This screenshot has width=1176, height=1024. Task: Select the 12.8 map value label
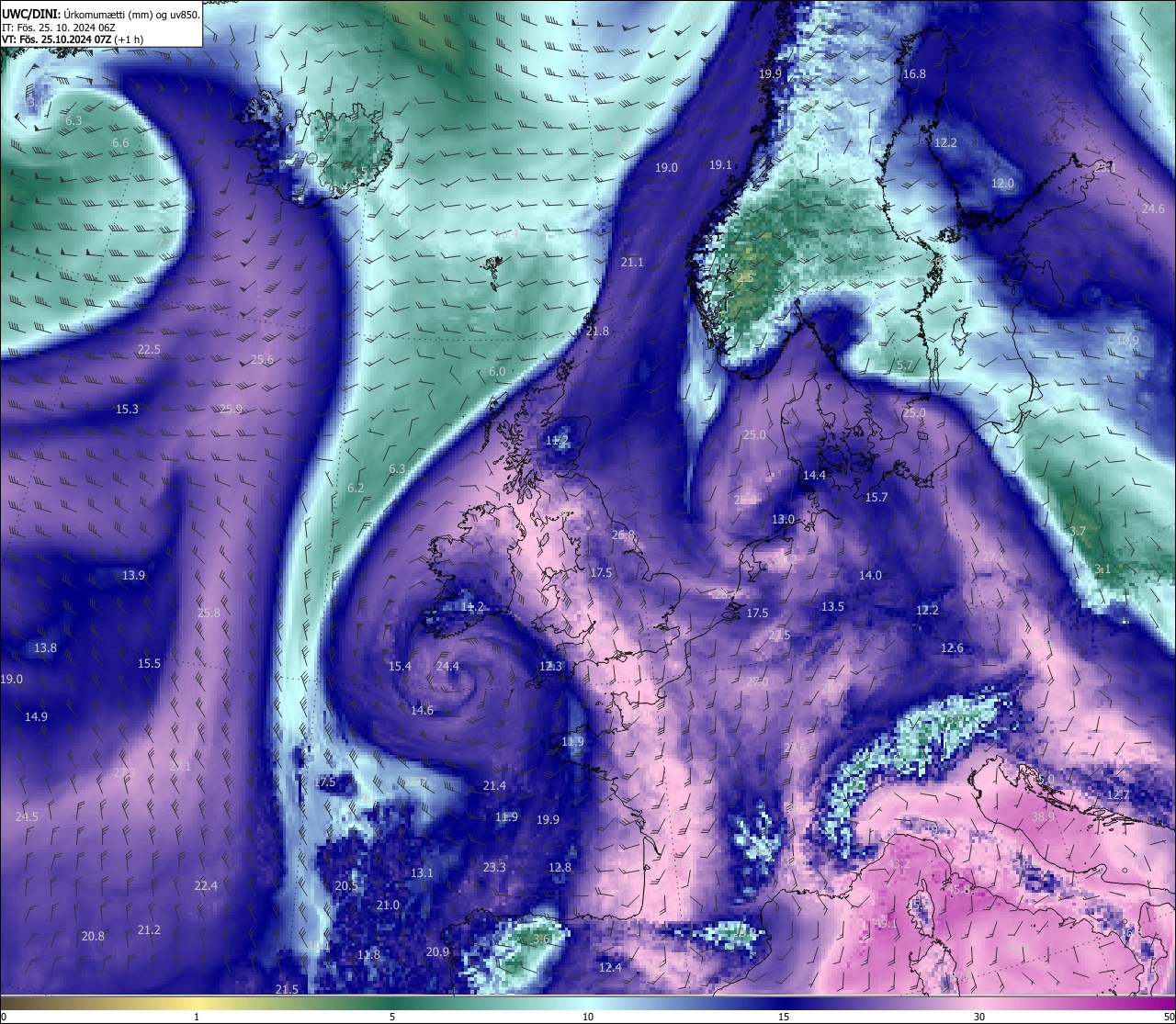560,867
